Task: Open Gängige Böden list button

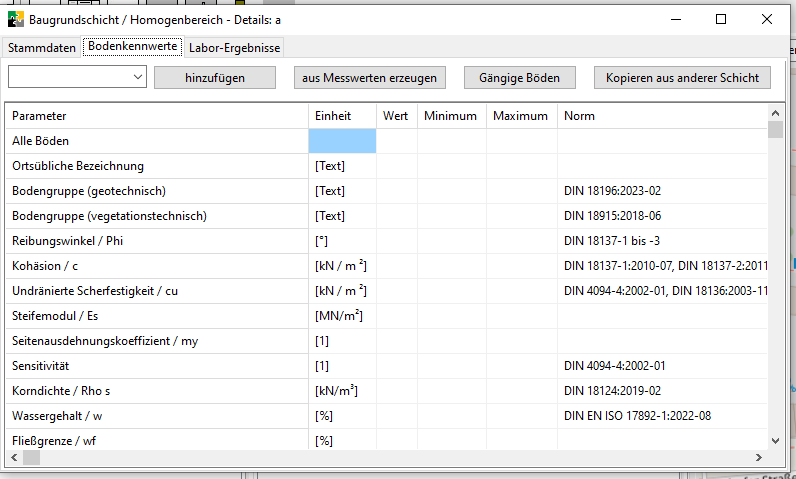Action: 519,77
